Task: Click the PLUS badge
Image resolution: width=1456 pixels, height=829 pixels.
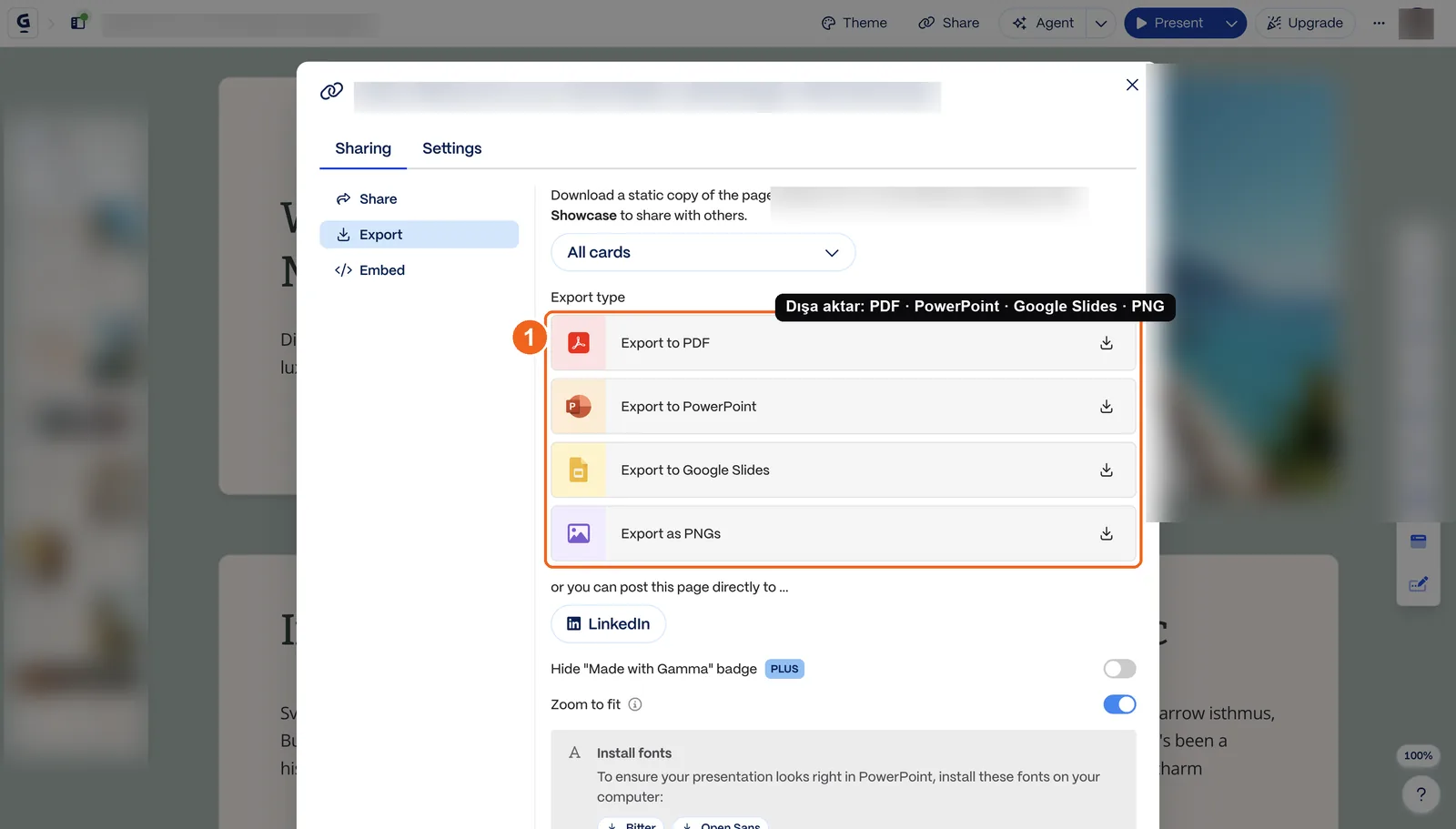Action: point(784,669)
